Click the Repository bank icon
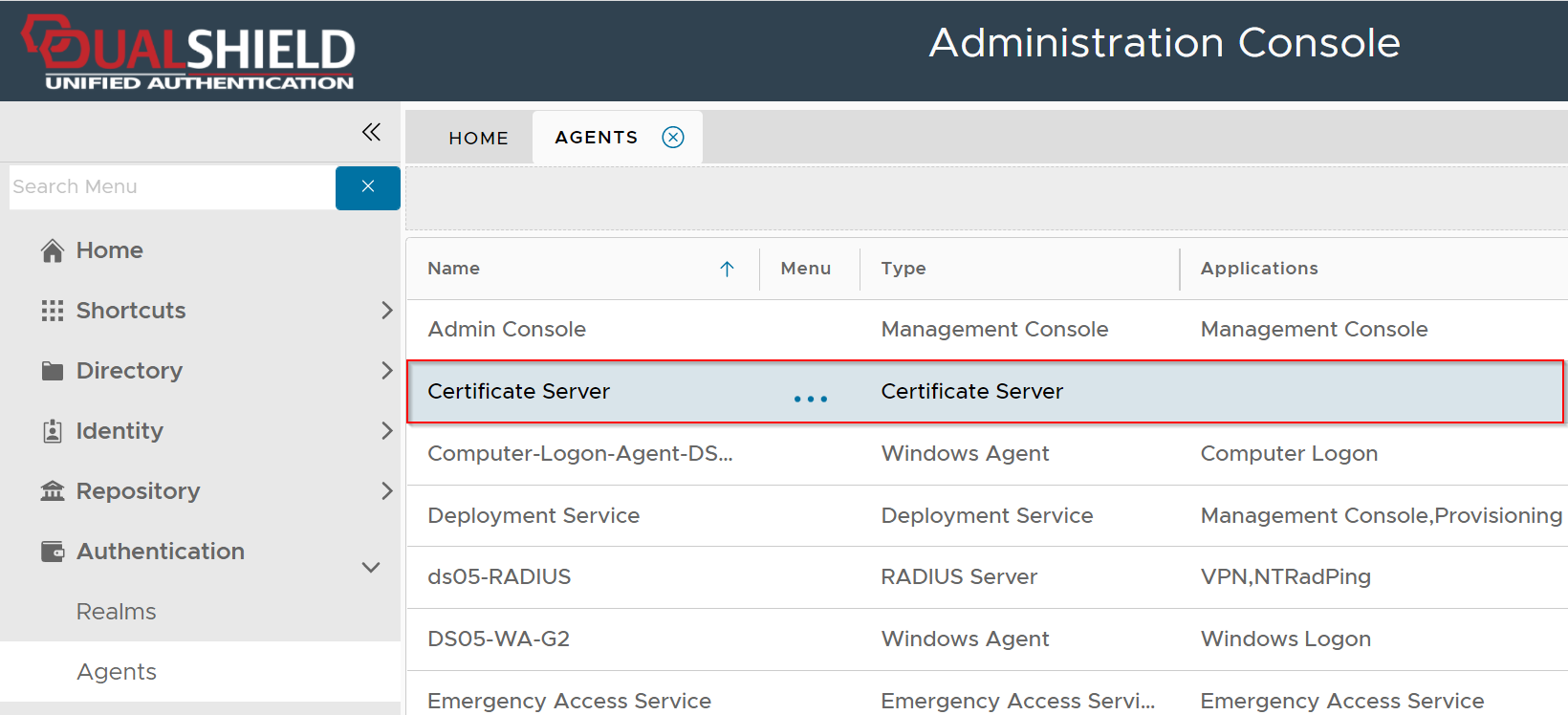Screen dimensions: 1568x715 pyautogui.click(x=53, y=491)
